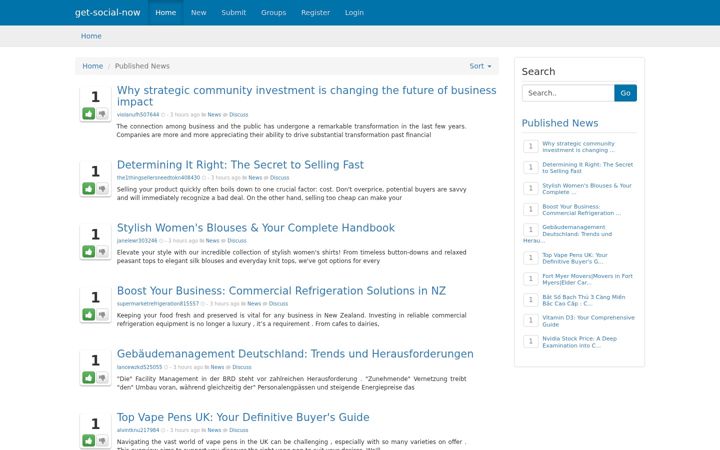Image resolution: width=720 pixels, height=450 pixels.
Task: Open sidebar link 'Stylish Women's Blouses & Your Complete'
Action: click(587, 189)
